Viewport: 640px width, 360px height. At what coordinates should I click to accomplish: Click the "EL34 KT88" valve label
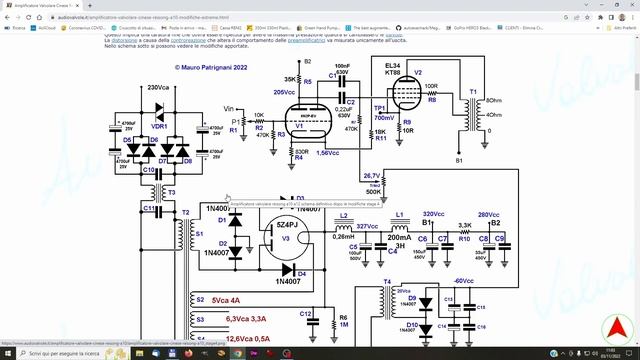[393, 69]
